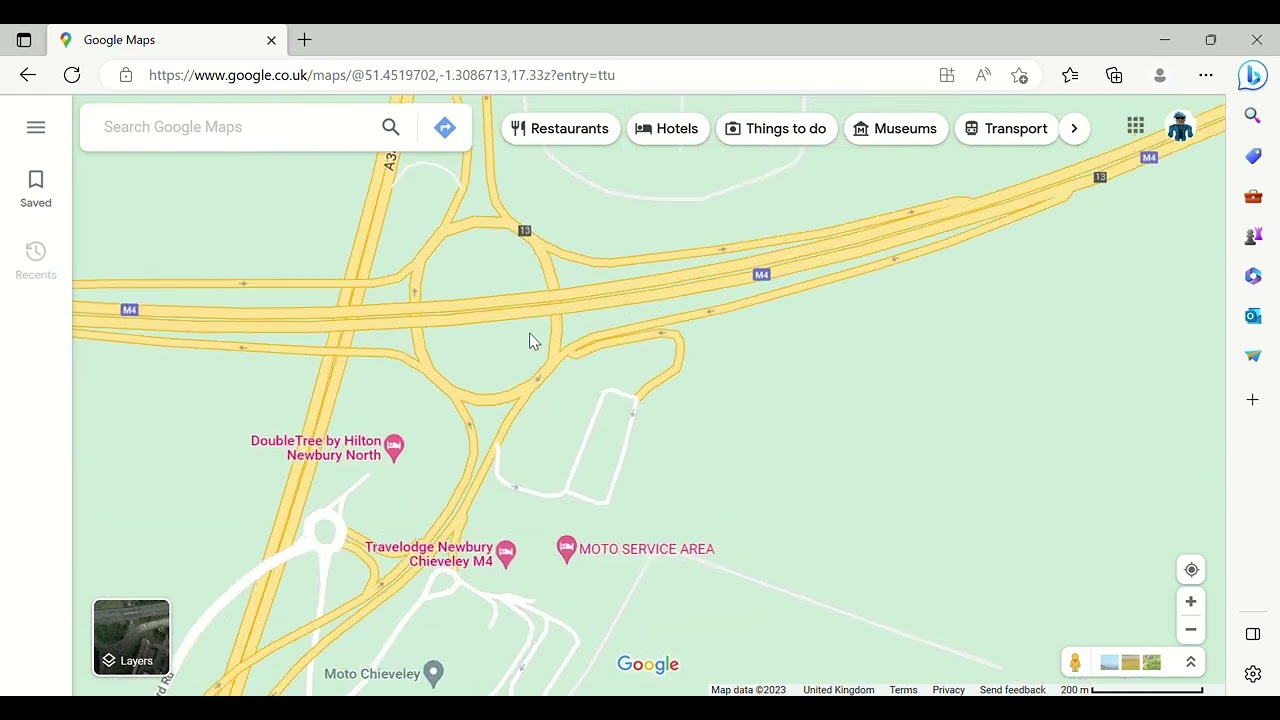Open the sidebar Microsoft 365 icon
Viewport: 1280px width, 720px height.
1253,276
